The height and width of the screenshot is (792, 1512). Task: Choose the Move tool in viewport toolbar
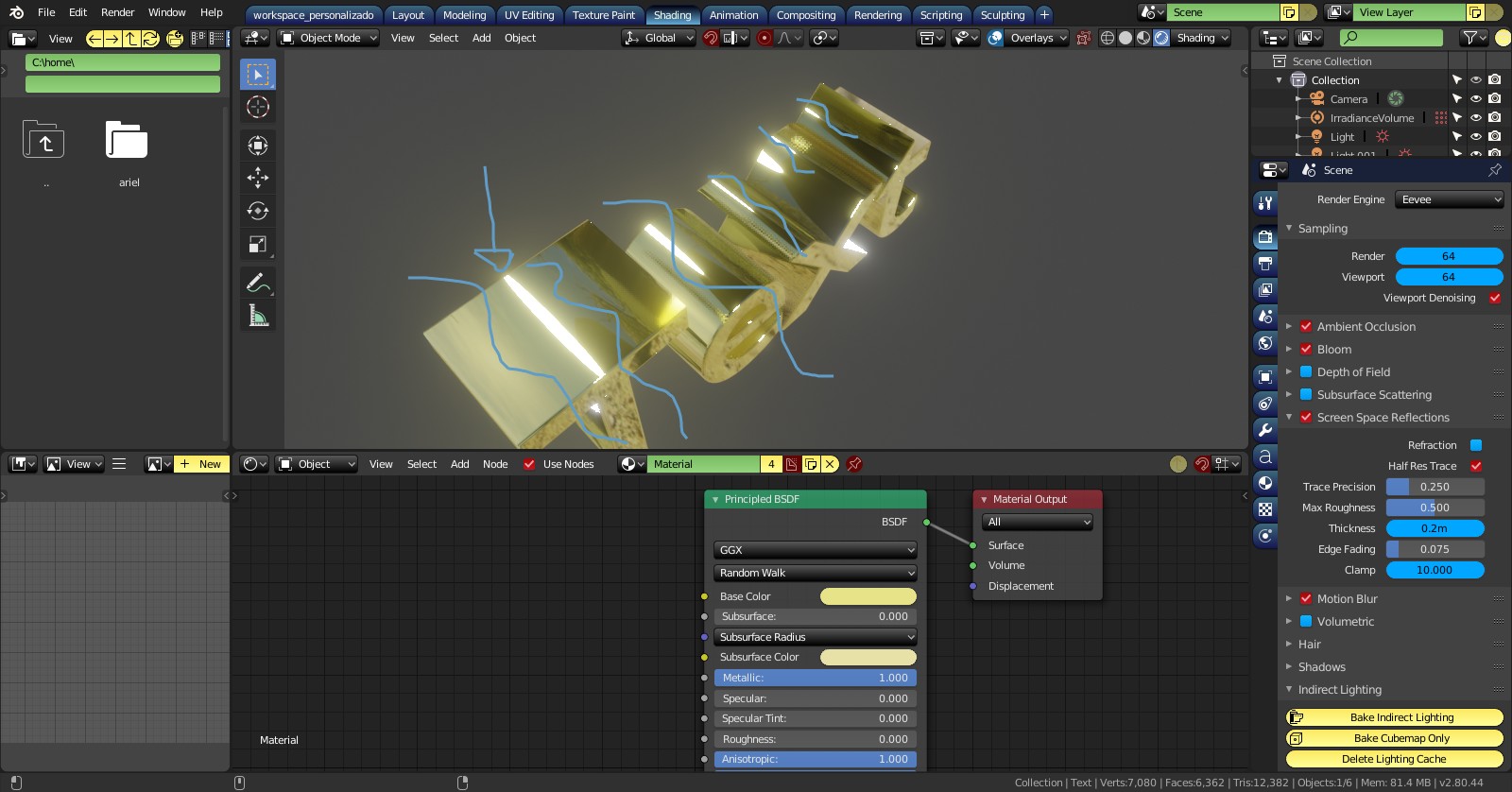pos(258,178)
